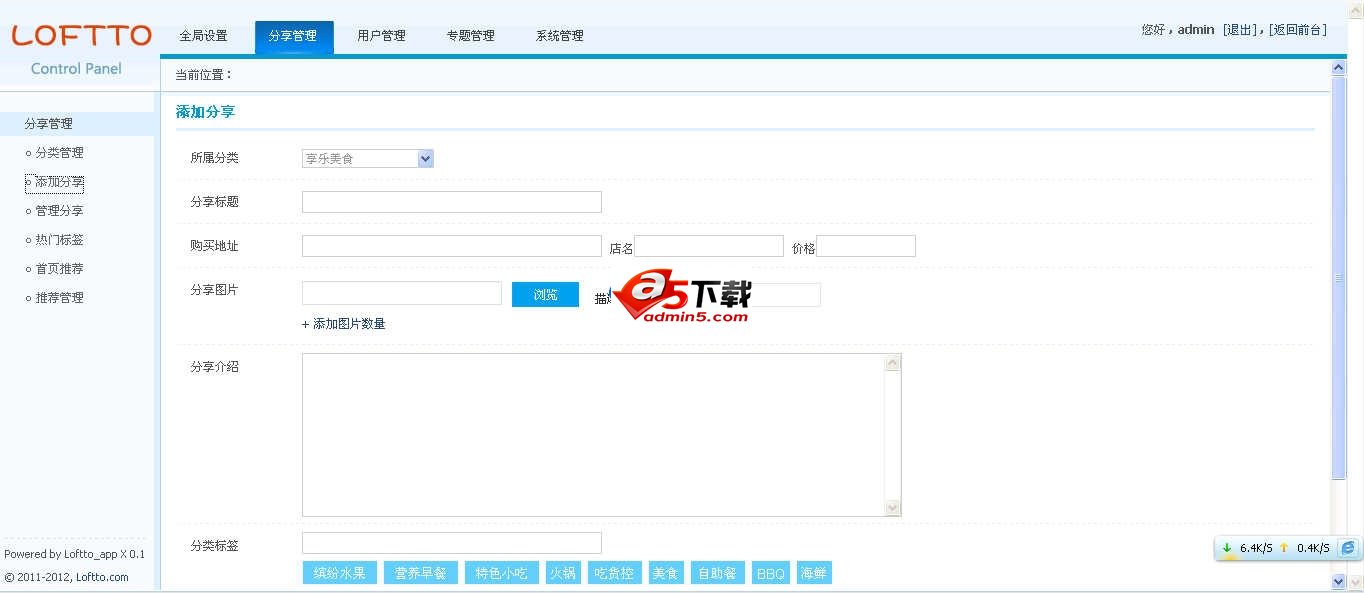Select the 美食 tag
The height and width of the screenshot is (593, 1364).
pyautogui.click(x=666, y=573)
